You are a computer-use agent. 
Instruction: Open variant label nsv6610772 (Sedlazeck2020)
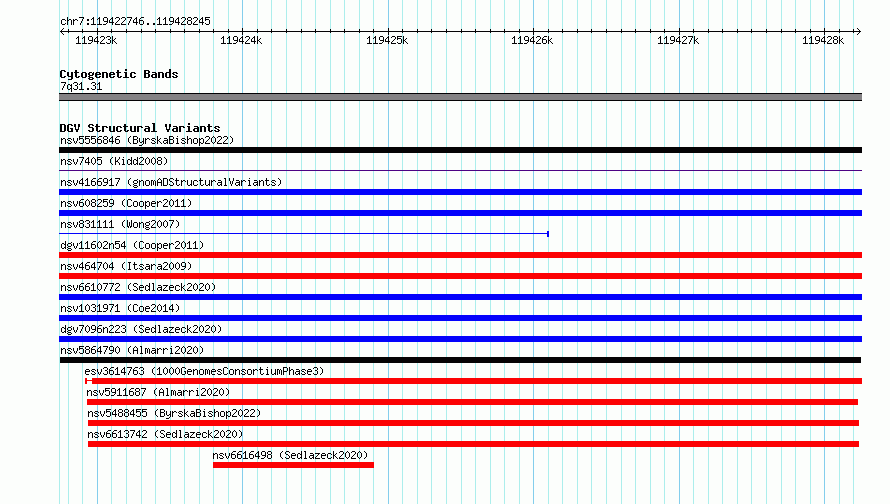coord(138,287)
